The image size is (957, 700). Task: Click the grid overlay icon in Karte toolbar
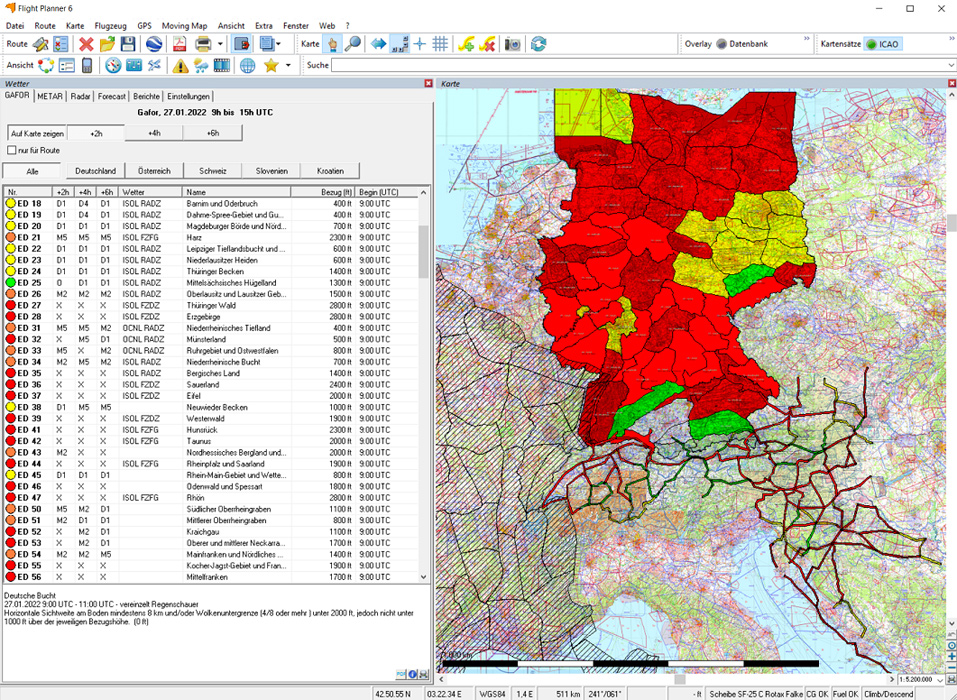click(x=440, y=44)
